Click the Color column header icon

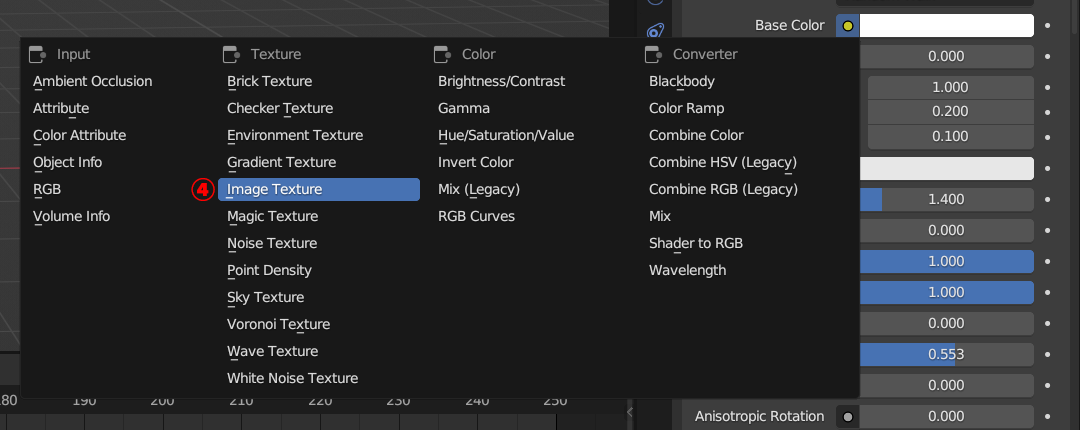443,54
